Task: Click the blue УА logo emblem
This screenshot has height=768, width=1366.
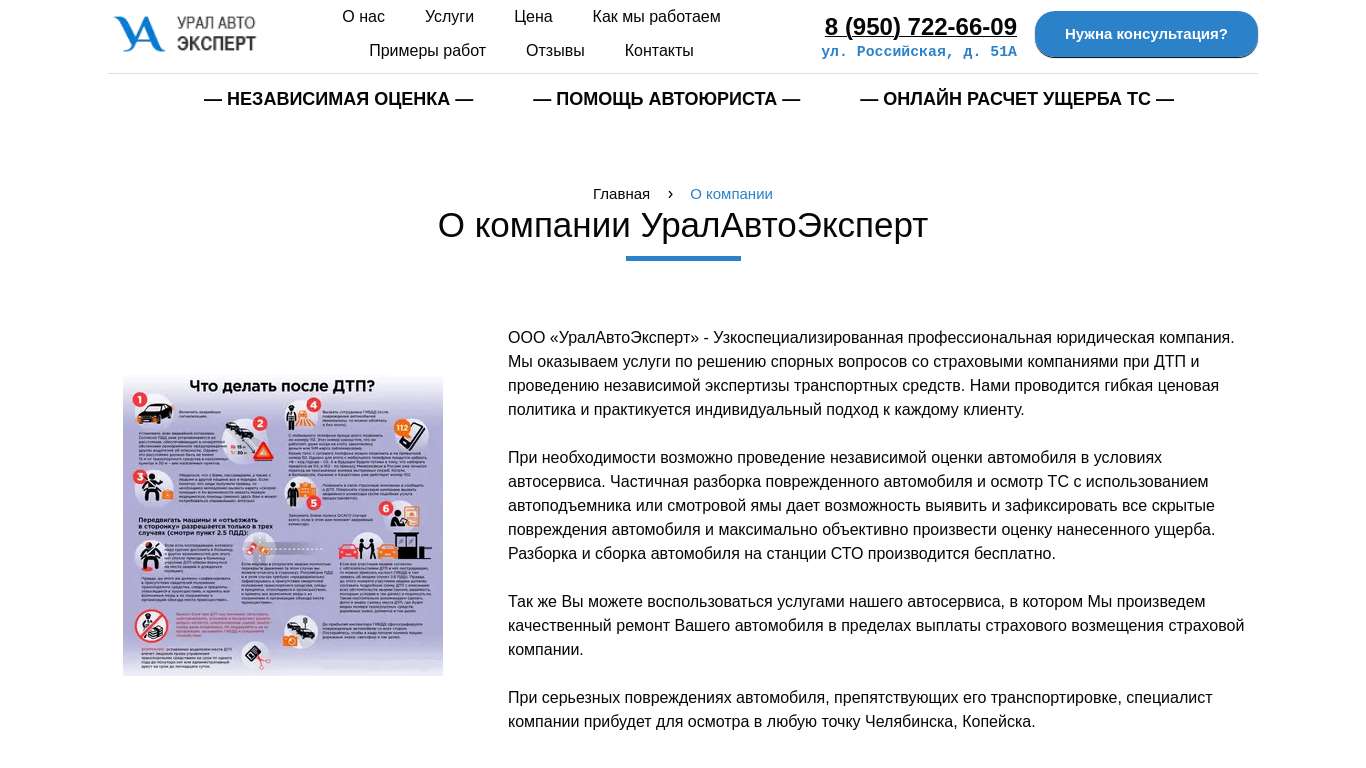Action: [139, 34]
